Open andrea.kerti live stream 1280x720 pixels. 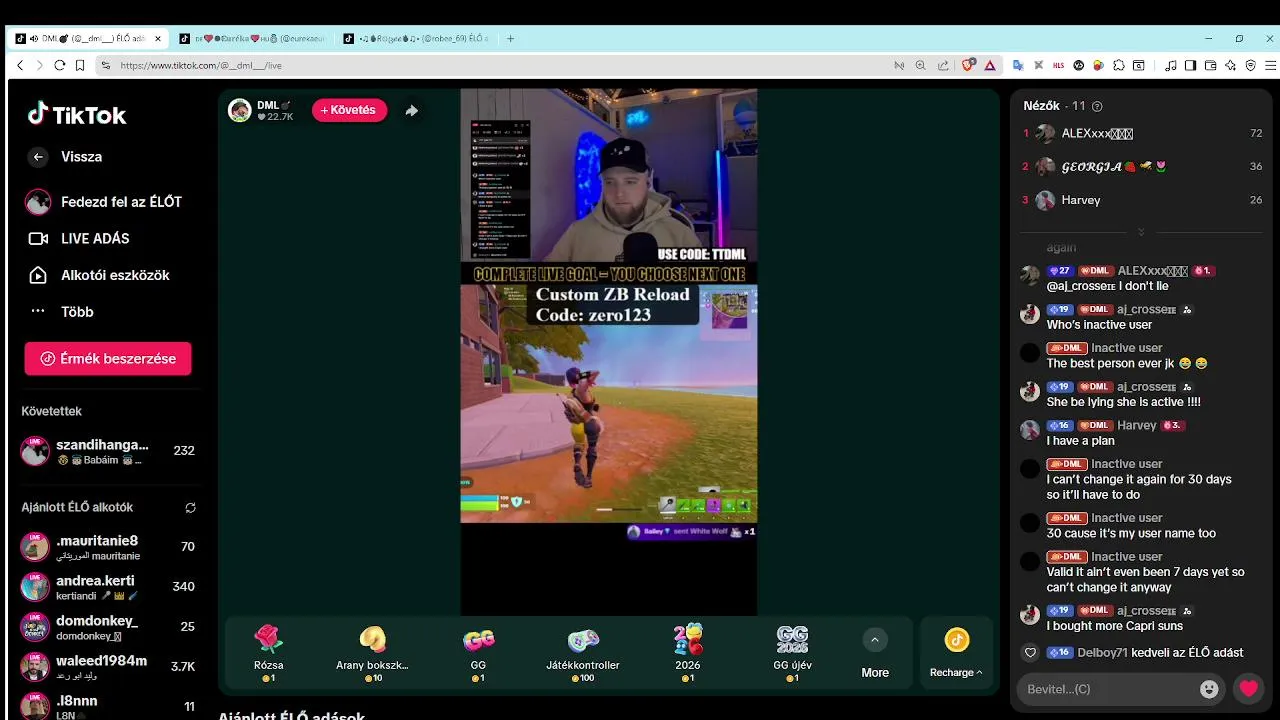108,587
